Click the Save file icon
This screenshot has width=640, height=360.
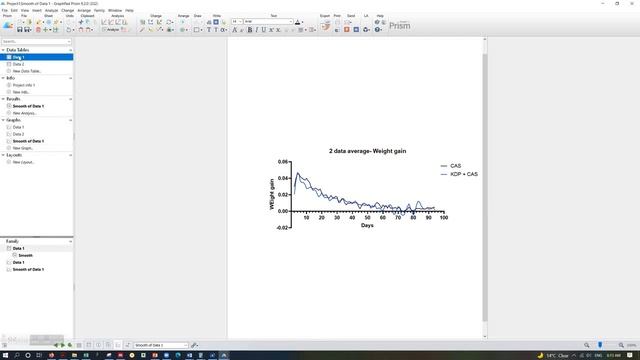[x=19, y=30]
